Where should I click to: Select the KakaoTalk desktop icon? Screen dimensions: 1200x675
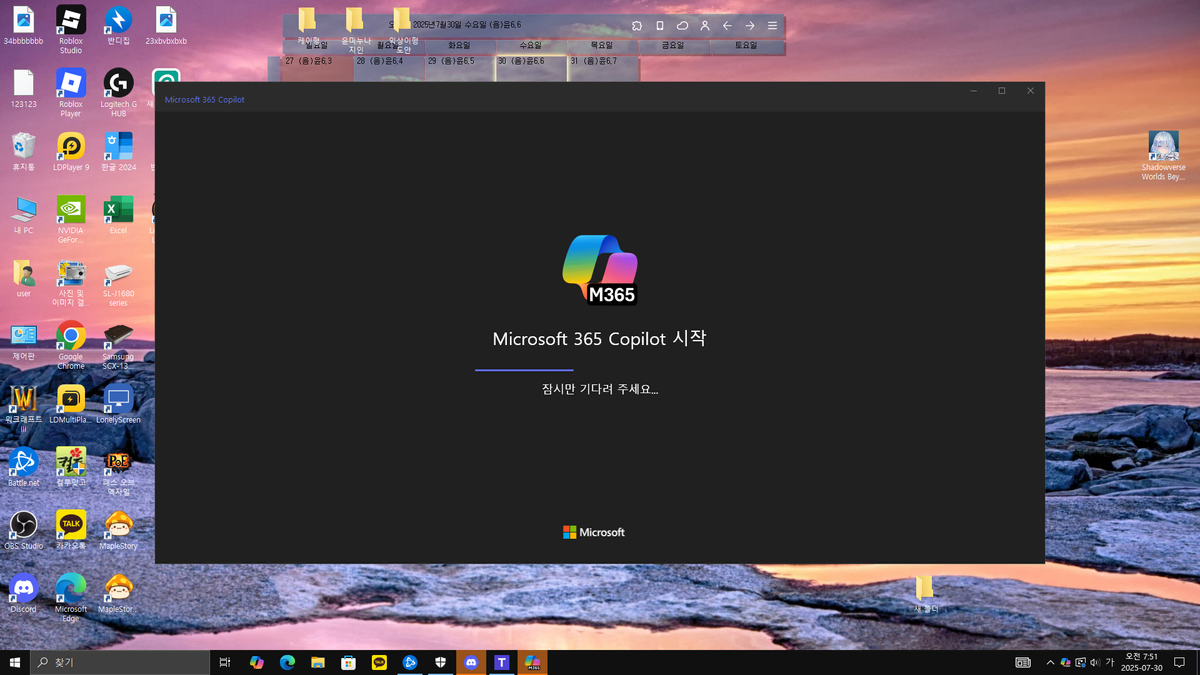tap(70, 530)
